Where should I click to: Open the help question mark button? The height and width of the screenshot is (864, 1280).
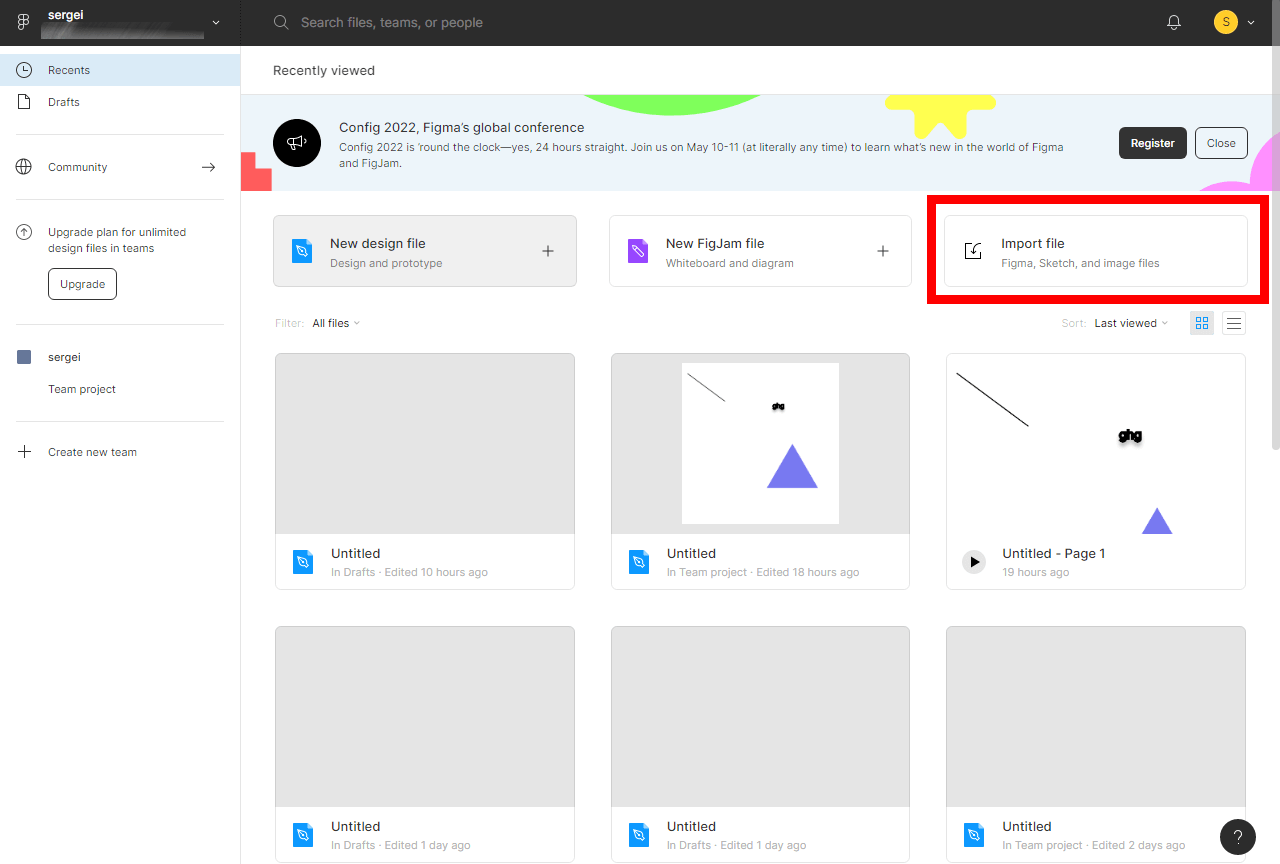pyautogui.click(x=1238, y=837)
